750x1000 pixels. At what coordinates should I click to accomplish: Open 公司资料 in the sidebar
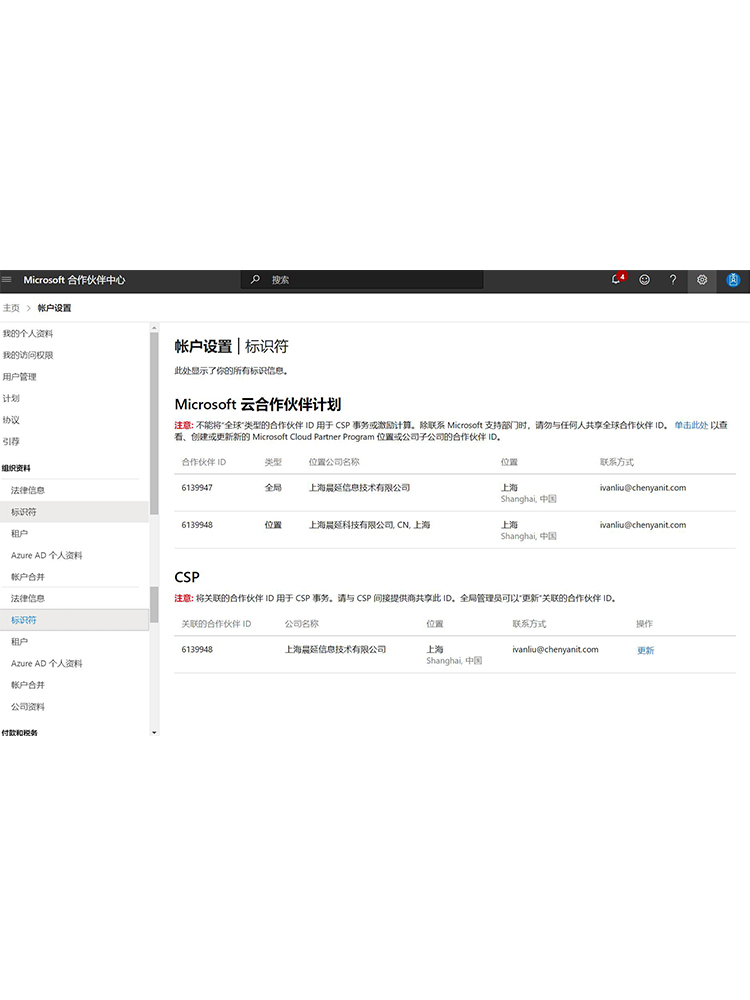pyautogui.click(x=28, y=707)
